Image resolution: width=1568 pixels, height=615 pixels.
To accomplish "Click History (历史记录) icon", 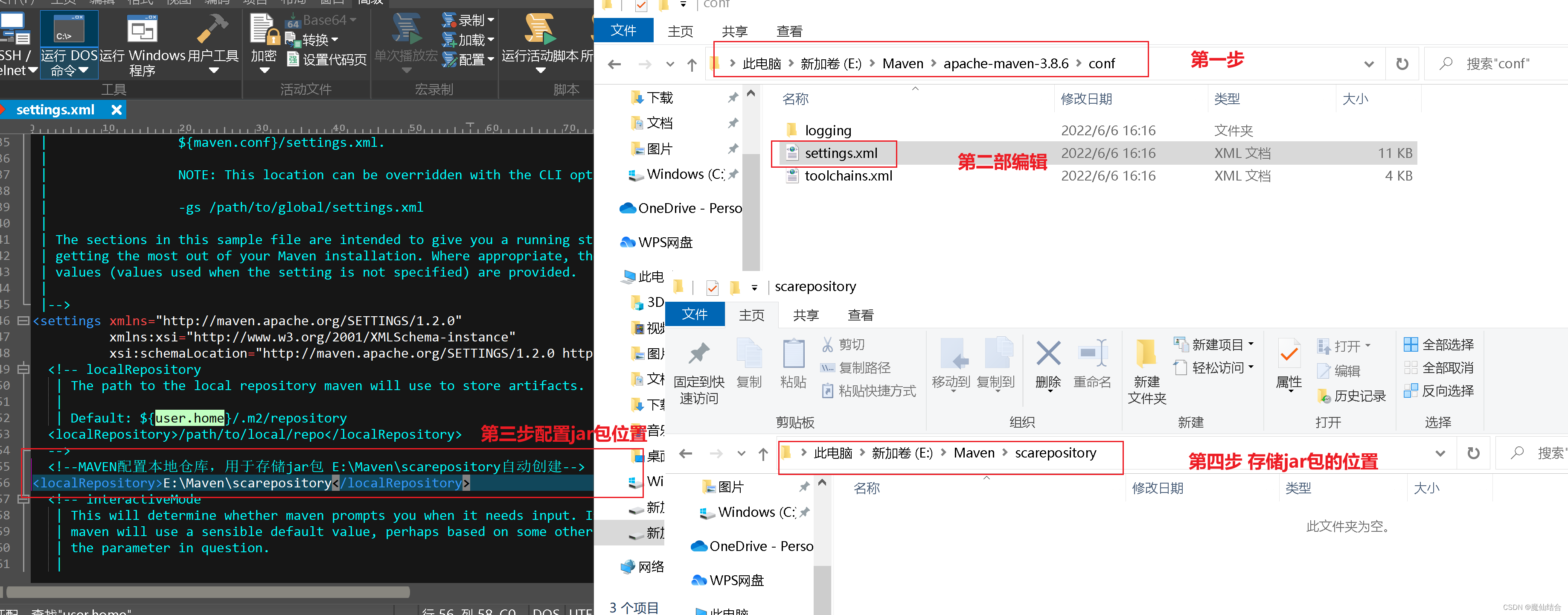I will click(x=1323, y=396).
